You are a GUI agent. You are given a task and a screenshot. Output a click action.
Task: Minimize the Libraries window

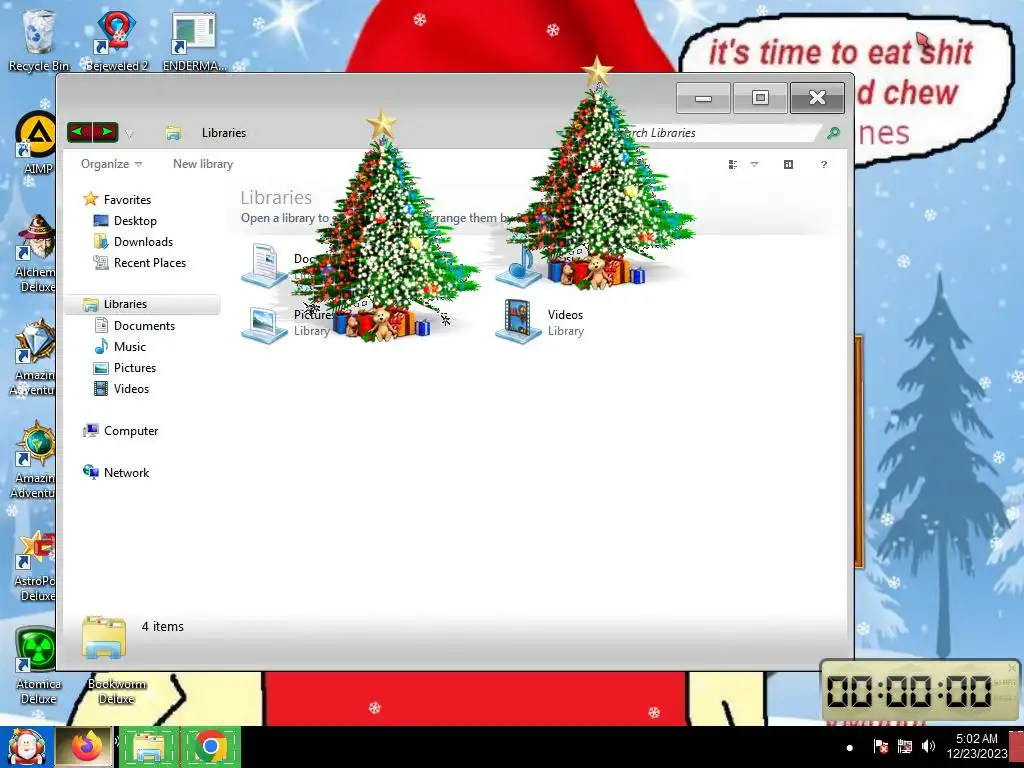click(703, 98)
